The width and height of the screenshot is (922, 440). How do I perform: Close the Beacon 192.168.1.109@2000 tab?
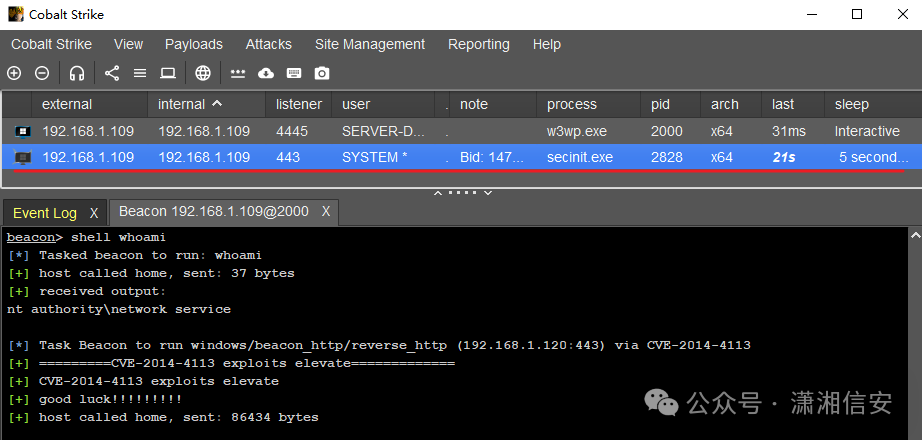[x=326, y=211]
